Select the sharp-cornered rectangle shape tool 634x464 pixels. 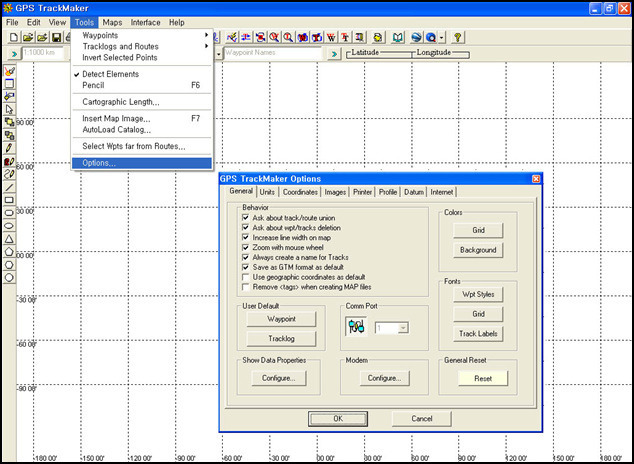pos(9,200)
